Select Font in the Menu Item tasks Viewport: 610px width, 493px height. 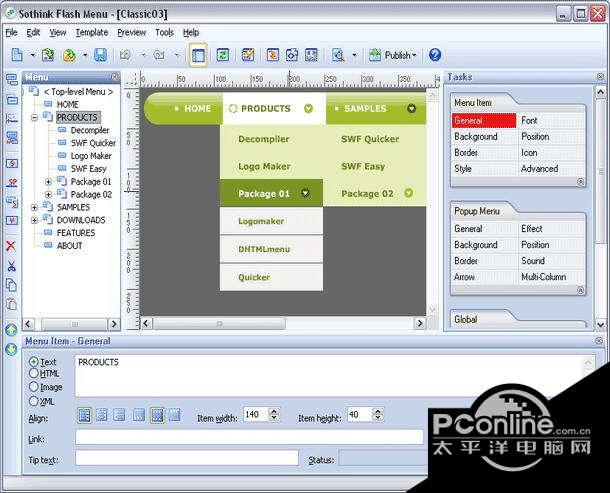529,121
